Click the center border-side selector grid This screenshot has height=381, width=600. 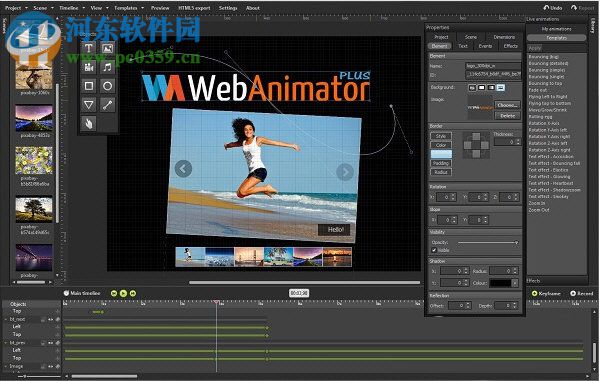click(x=476, y=145)
